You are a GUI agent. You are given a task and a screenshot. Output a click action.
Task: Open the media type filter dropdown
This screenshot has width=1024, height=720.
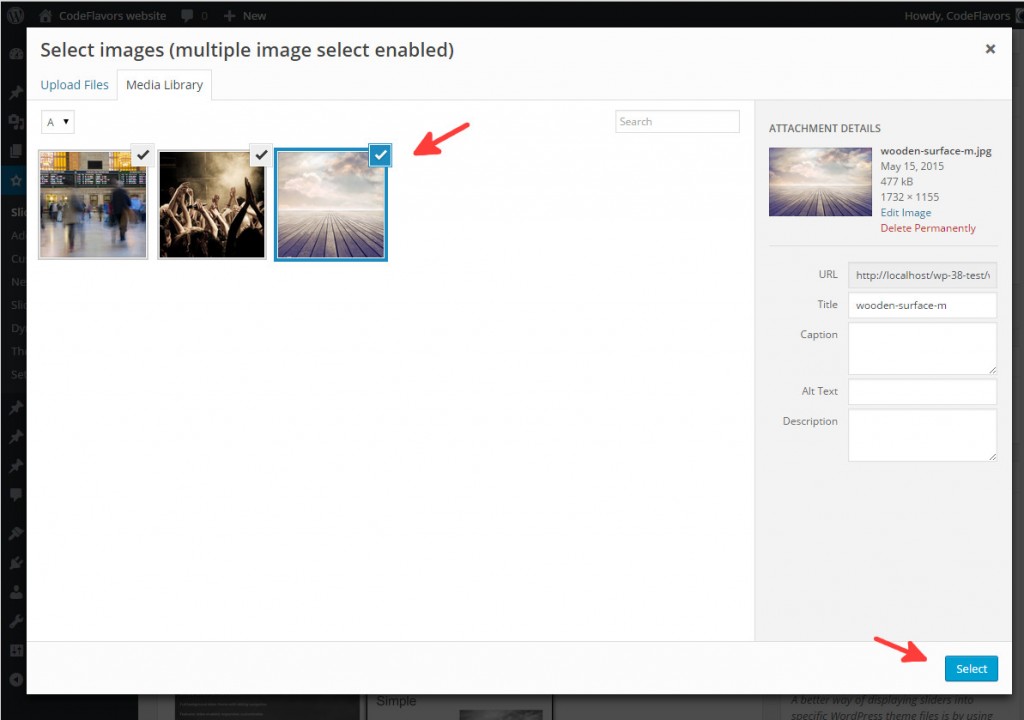[57, 121]
